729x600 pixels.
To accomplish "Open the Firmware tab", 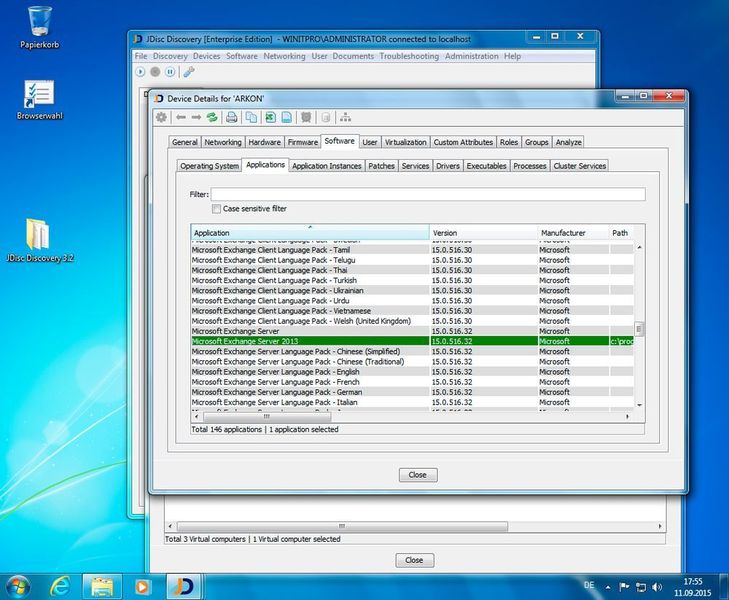I will 303,142.
